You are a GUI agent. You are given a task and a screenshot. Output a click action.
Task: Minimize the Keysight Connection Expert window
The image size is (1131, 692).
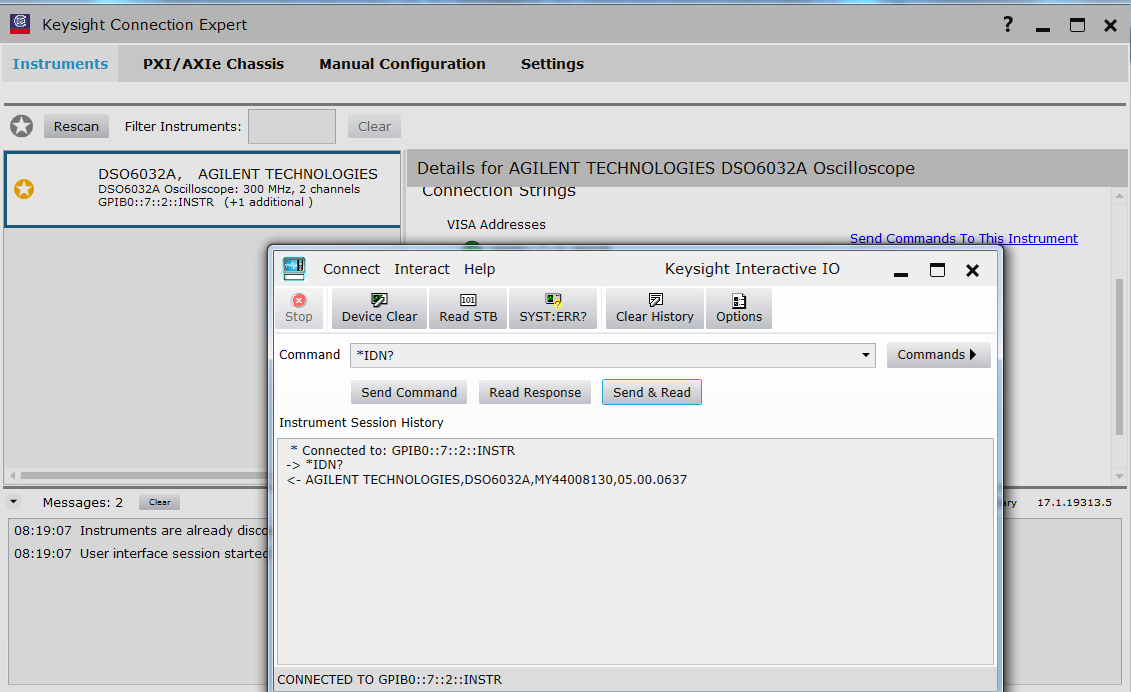point(1043,29)
